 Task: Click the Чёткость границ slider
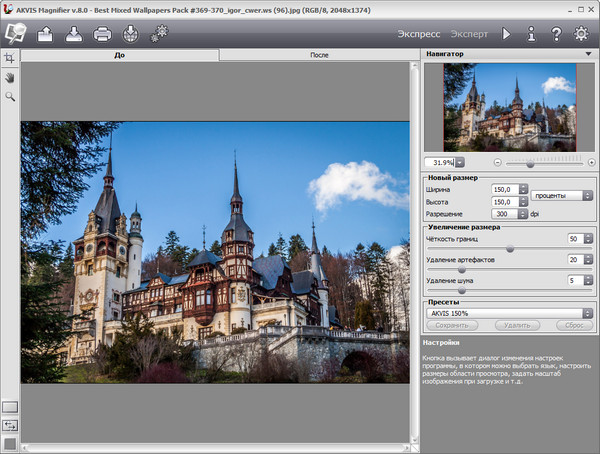coord(509,249)
